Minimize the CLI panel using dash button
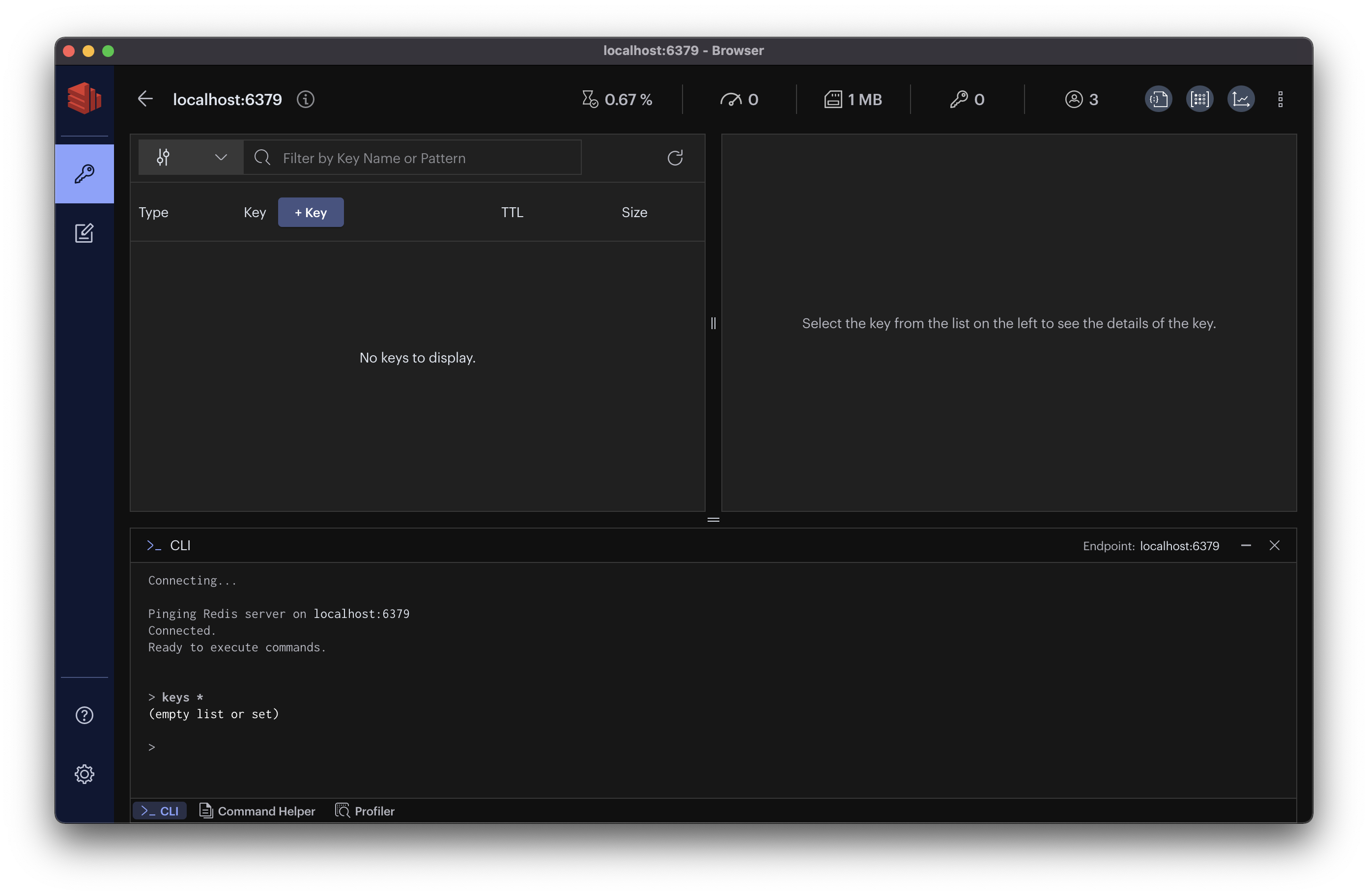 [1246, 545]
